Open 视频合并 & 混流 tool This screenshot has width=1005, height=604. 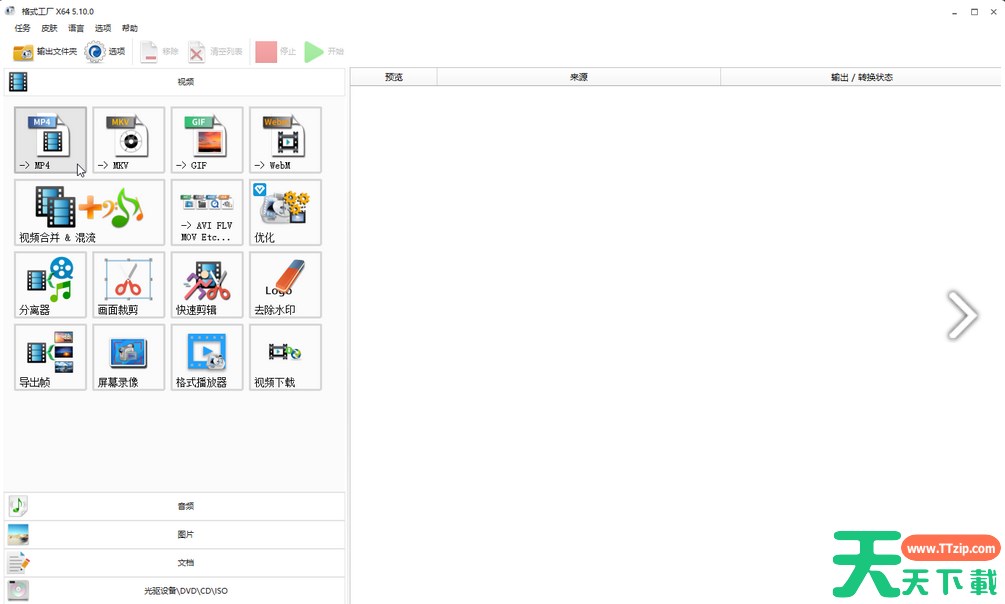point(89,212)
